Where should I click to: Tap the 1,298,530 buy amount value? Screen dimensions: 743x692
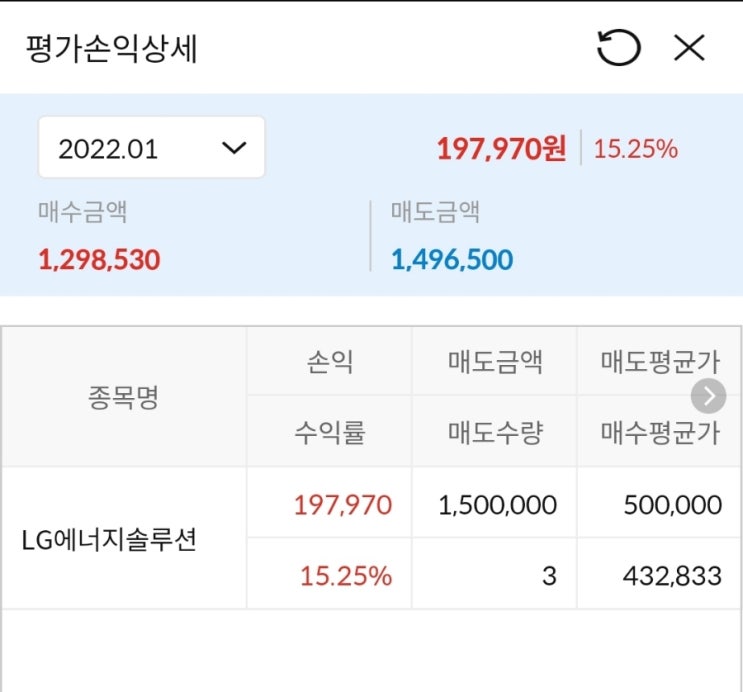coord(100,260)
